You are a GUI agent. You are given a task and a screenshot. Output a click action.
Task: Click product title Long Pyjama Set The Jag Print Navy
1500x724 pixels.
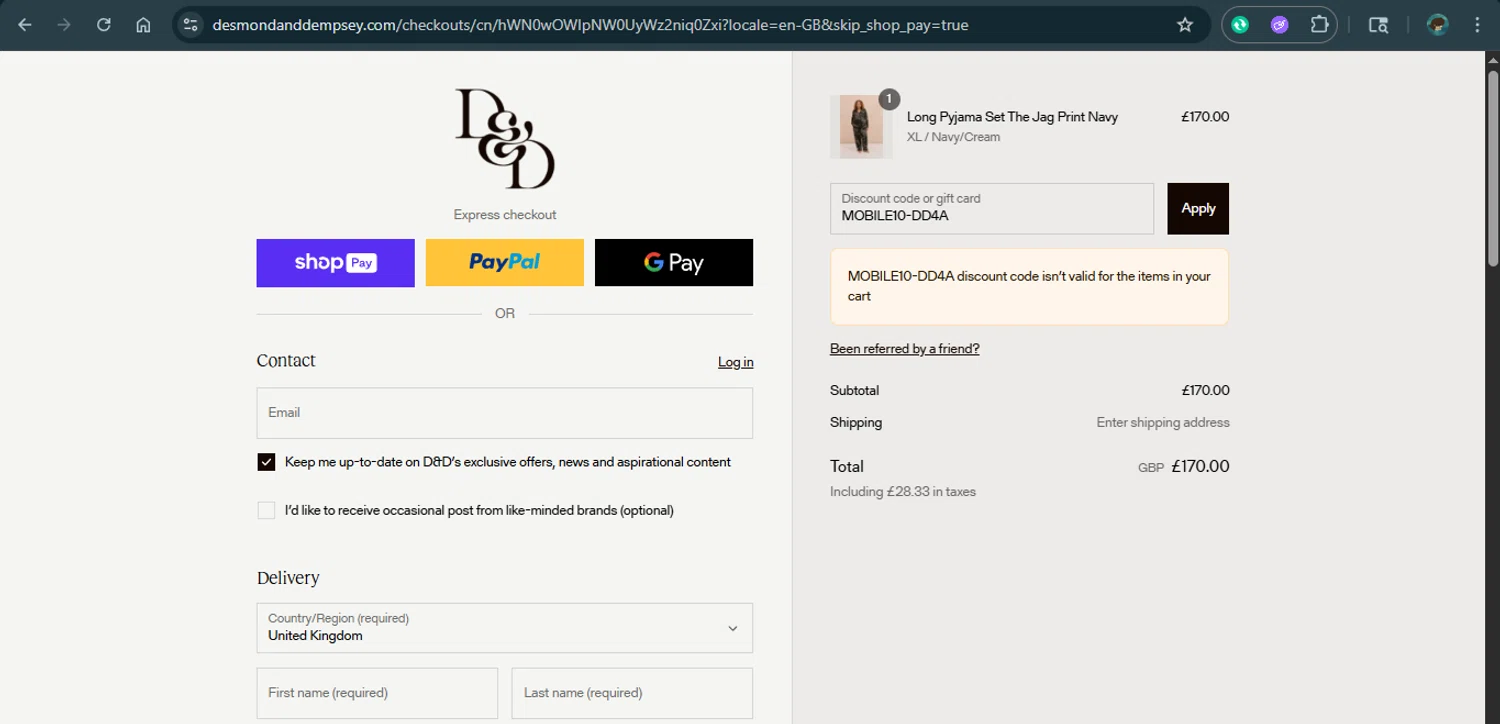tap(1012, 117)
